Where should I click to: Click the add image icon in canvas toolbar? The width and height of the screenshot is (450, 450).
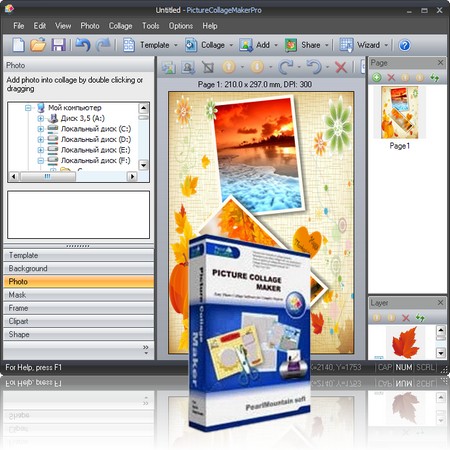[169, 67]
